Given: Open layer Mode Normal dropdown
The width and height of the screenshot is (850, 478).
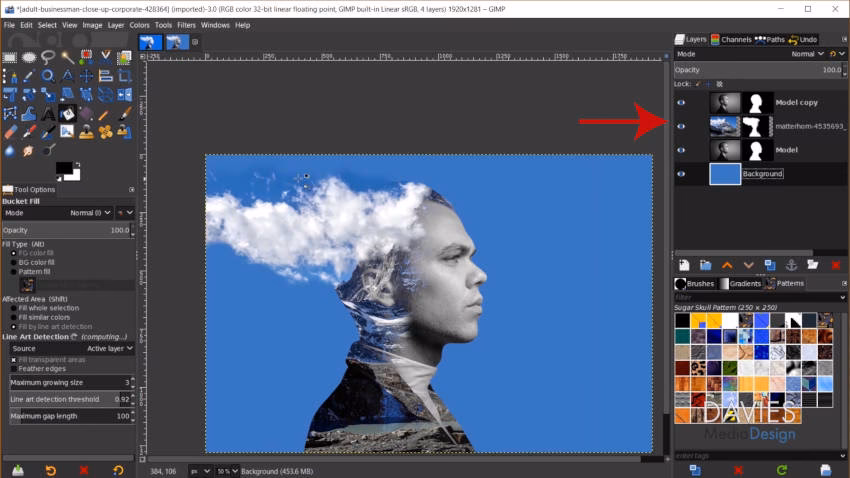Looking at the screenshot, I should tap(808, 54).
